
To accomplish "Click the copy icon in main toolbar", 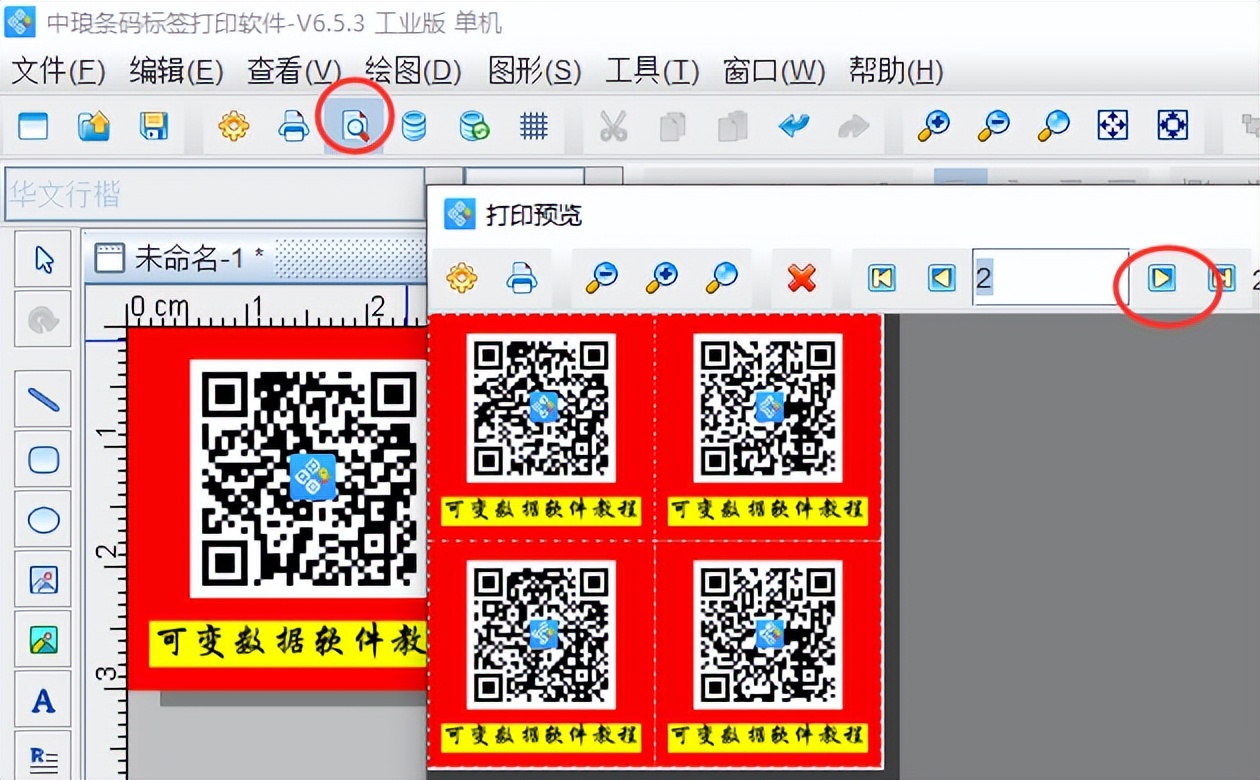I will point(673,126).
